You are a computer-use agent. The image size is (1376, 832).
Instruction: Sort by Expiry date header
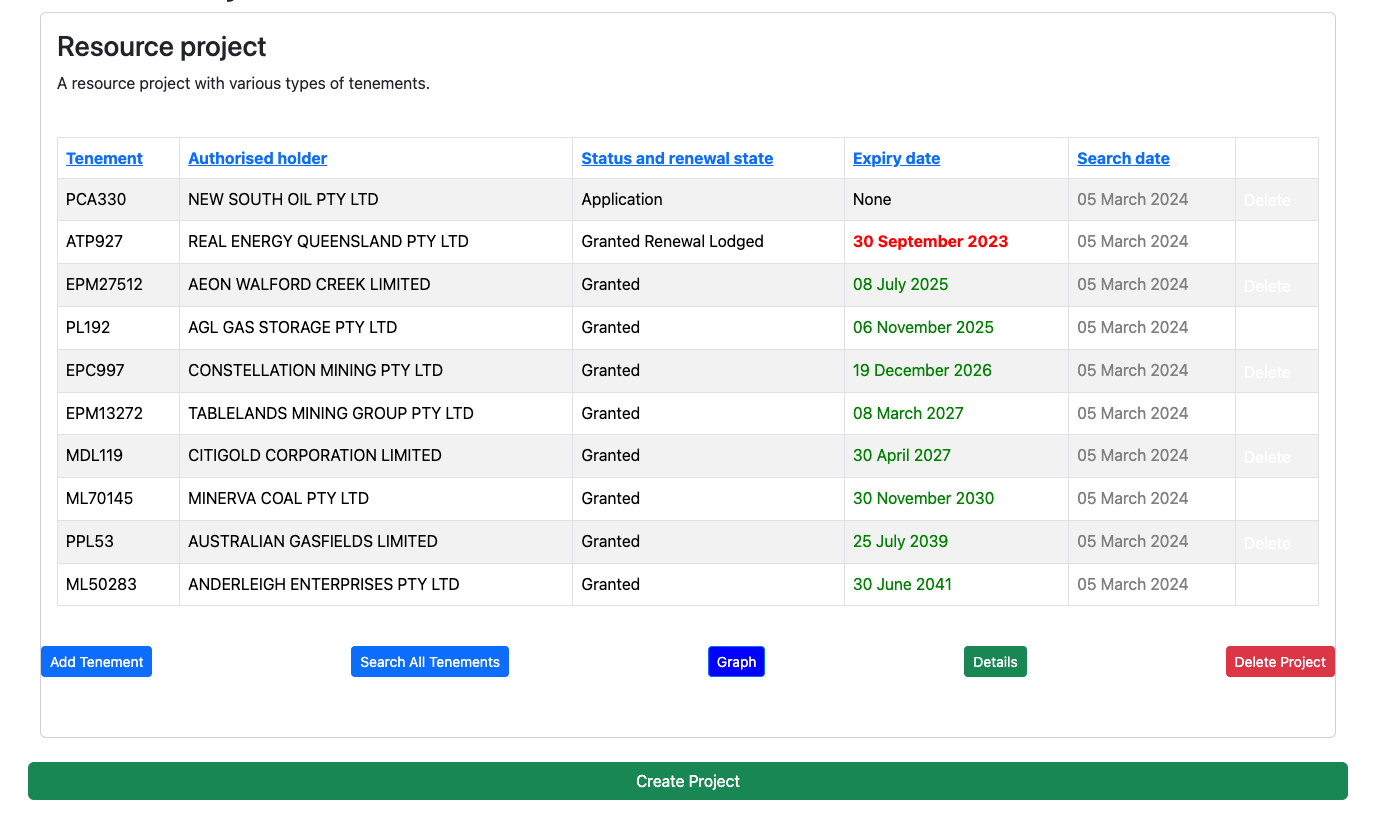tap(896, 158)
